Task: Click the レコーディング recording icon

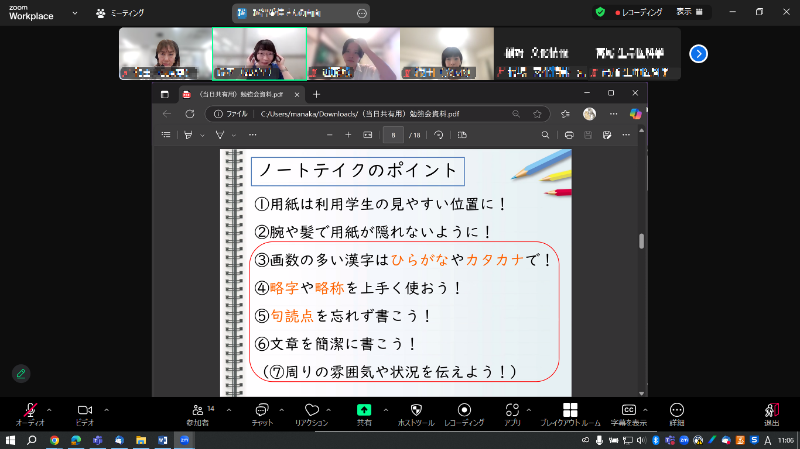Action: pyautogui.click(x=464, y=410)
